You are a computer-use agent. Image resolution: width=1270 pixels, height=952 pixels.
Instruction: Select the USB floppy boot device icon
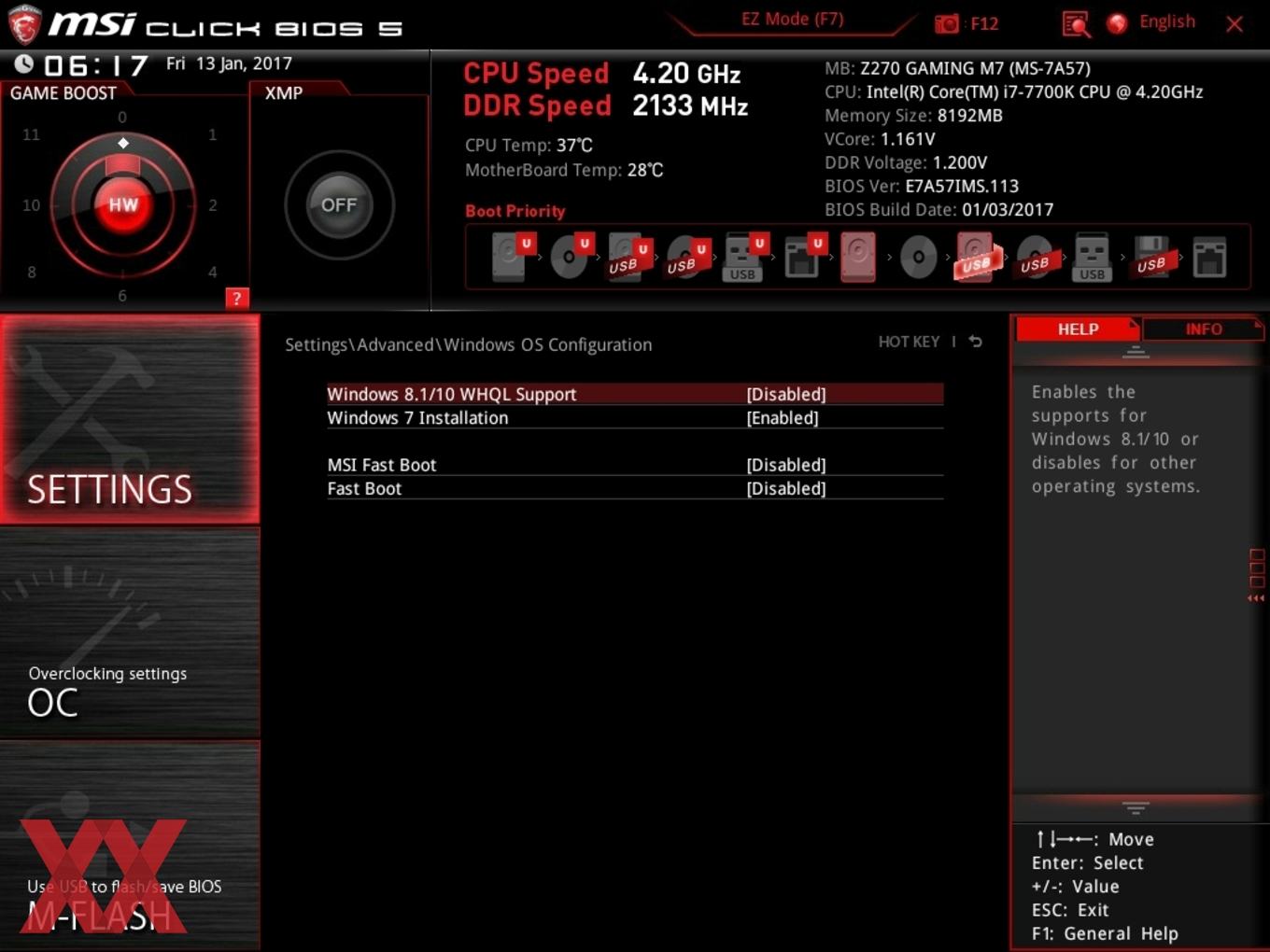1152,257
